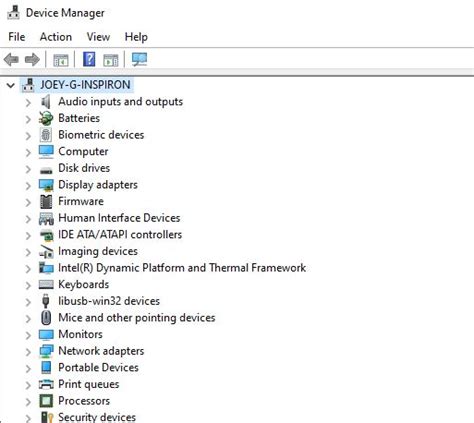This screenshot has height=423, width=474.
Task: Expand the Print queues category
Action: point(28,385)
